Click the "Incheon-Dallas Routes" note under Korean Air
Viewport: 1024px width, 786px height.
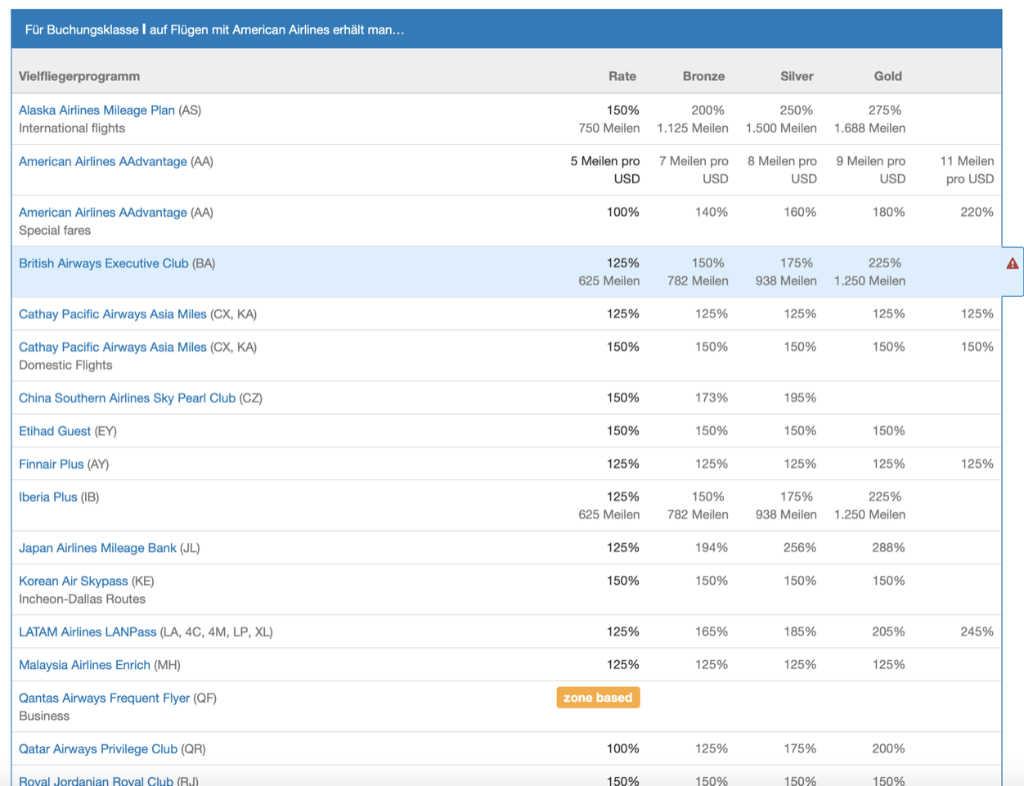(x=82, y=599)
